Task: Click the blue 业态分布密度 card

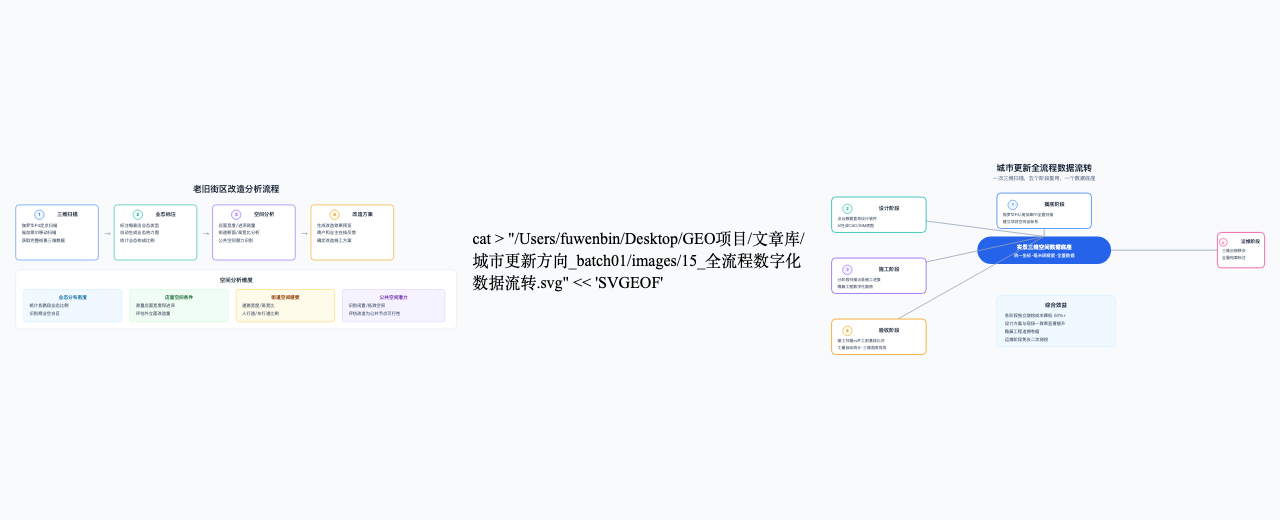Action: pyautogui.click(x=73, y=306)
